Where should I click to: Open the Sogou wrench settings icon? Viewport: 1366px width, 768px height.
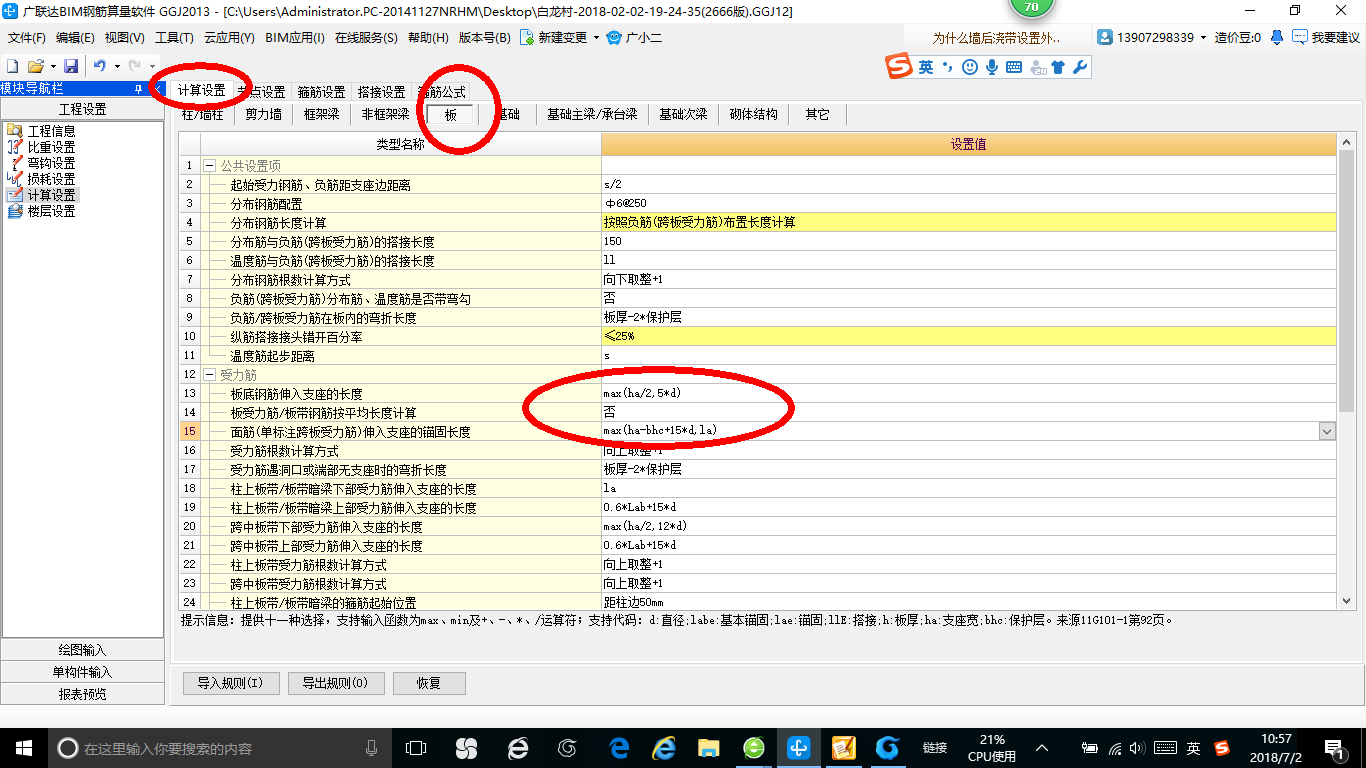(1080, 67)
